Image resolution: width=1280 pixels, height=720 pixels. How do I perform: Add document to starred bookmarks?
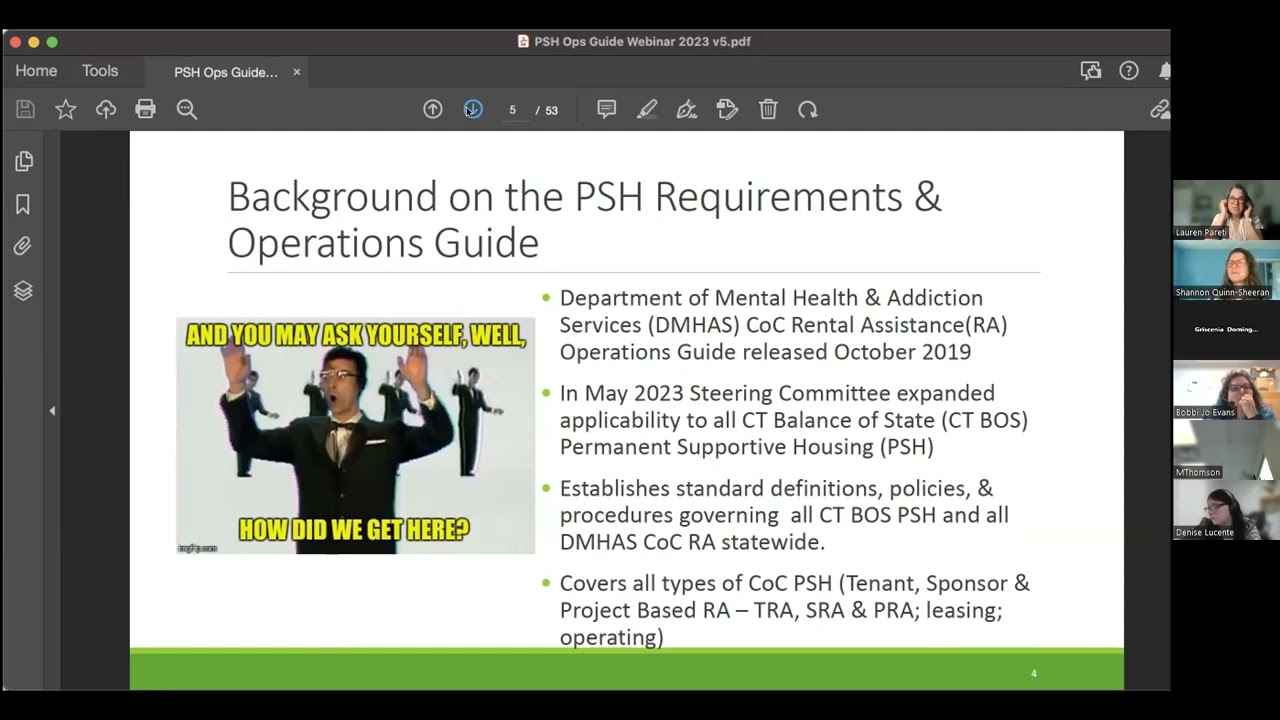pyautogui.click(x=66, y=109)
